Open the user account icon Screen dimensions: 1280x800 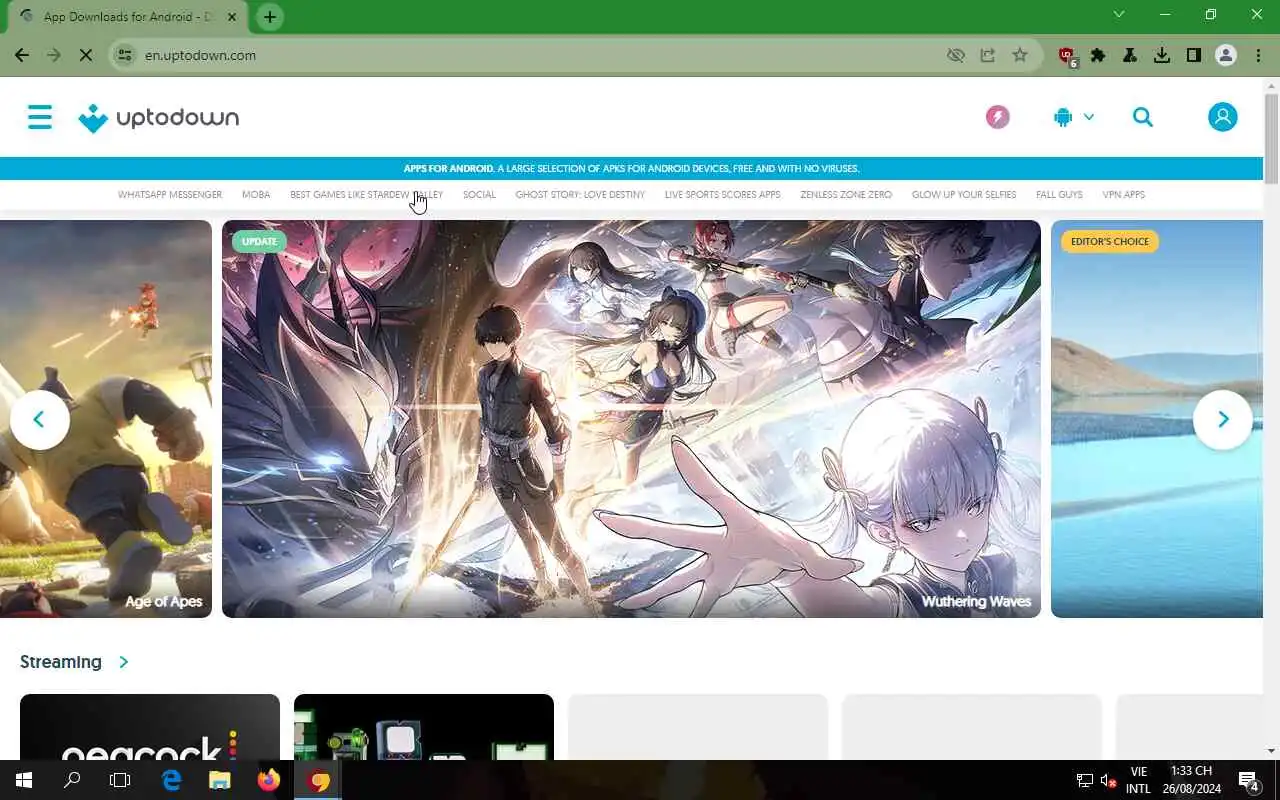pyautogui.click(x=1222, y=117)
